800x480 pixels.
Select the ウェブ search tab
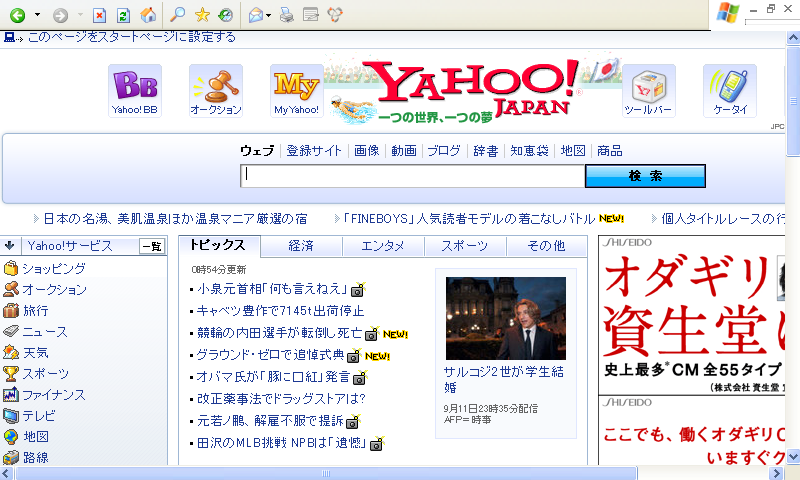pyautogui.click(x=257, y=150)
